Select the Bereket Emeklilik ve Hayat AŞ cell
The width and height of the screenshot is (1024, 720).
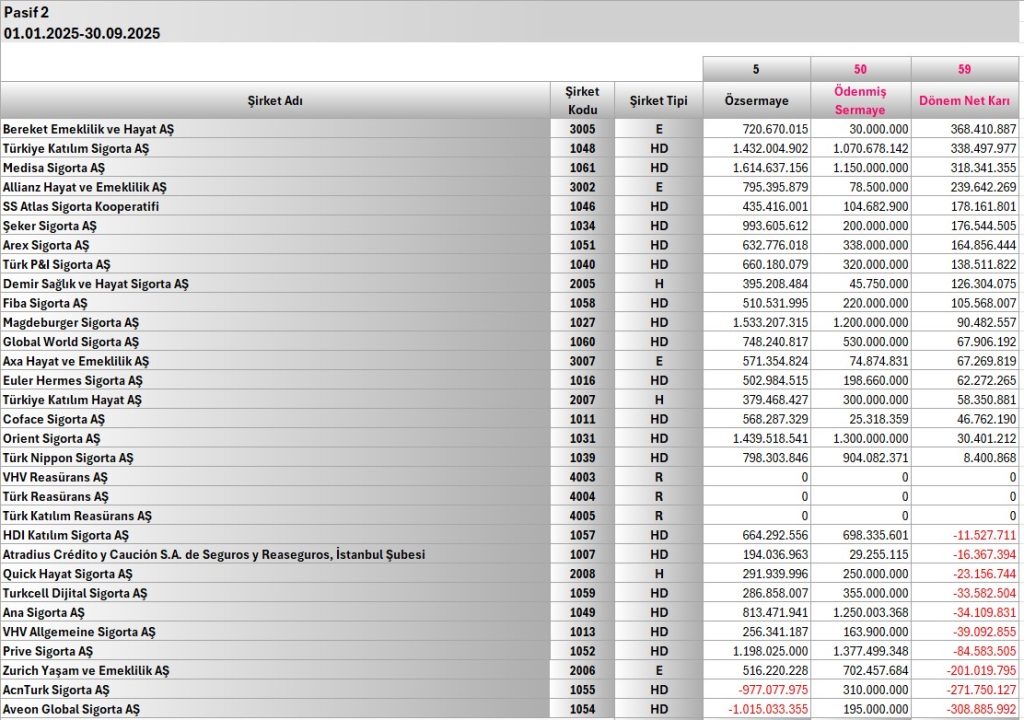[88, 129]
